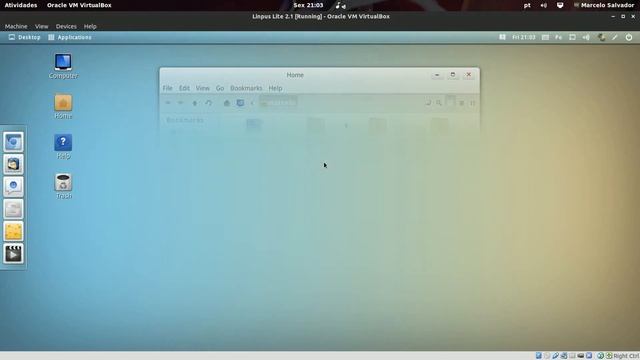Open Bookmarks menu in Home window
Screen dimensions: 640x360
coord(246,88)
